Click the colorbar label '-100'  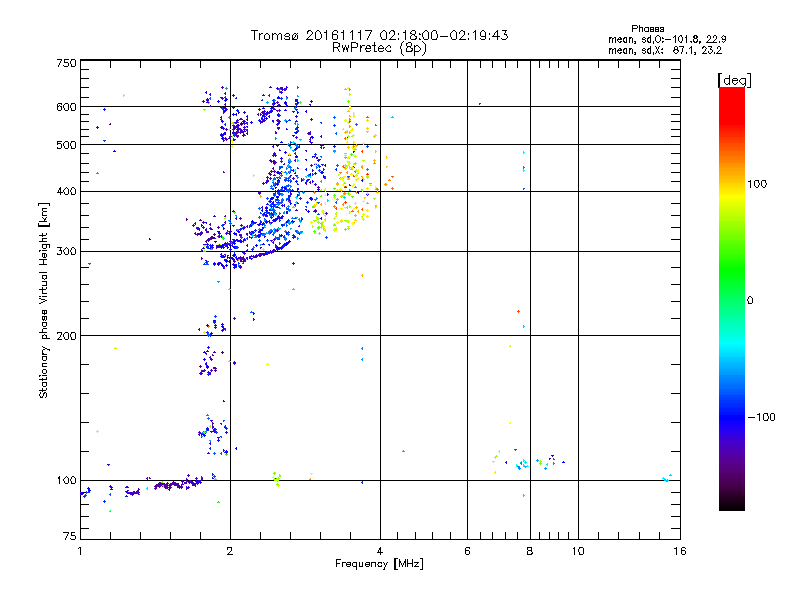click(761, 417)
